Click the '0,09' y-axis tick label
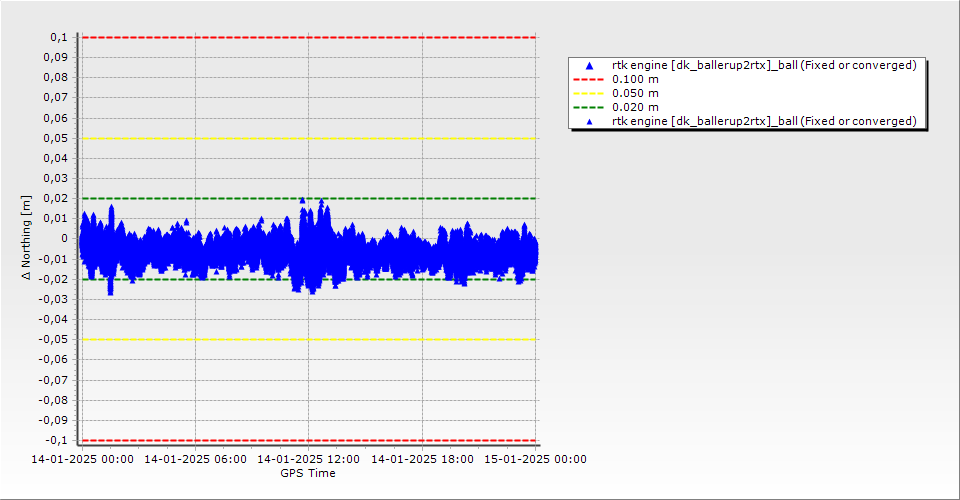Viewport: 960px width, 500px height. click(x=56, y=58)
